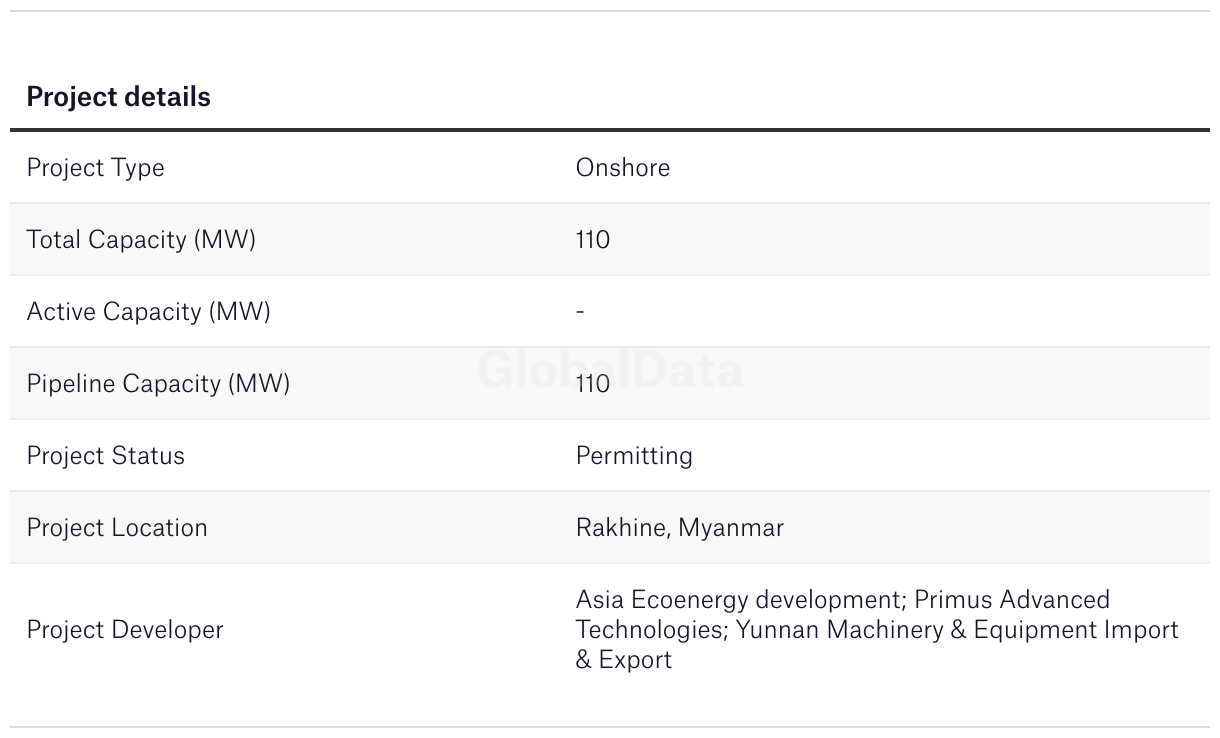Select the Active Capacity (MW) label
Screen dimensions: 1220x738
click(149, 312)
